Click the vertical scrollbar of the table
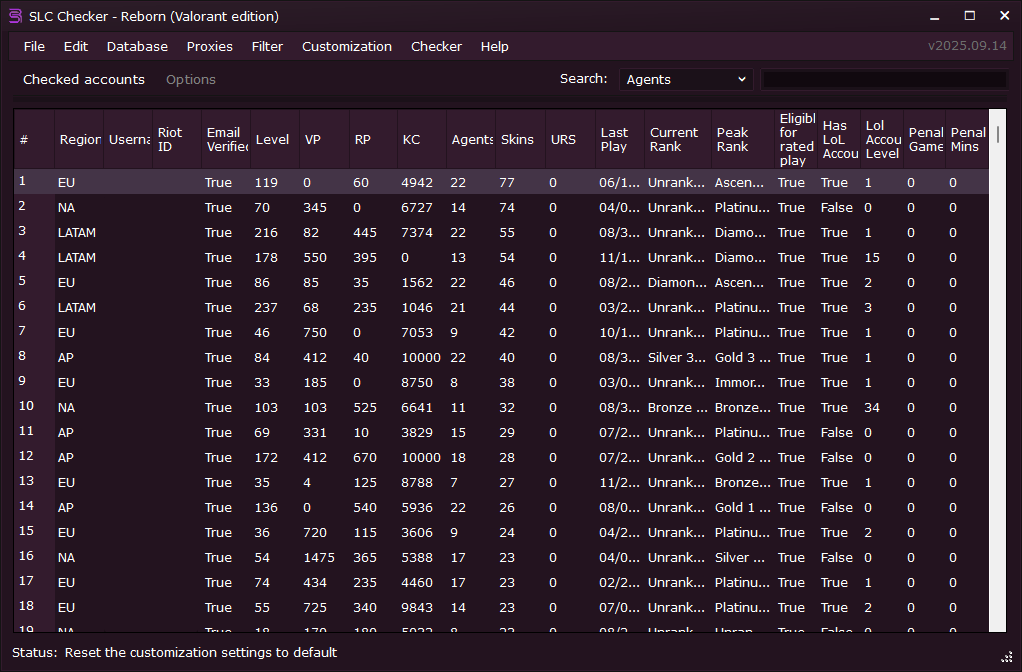 997,370
